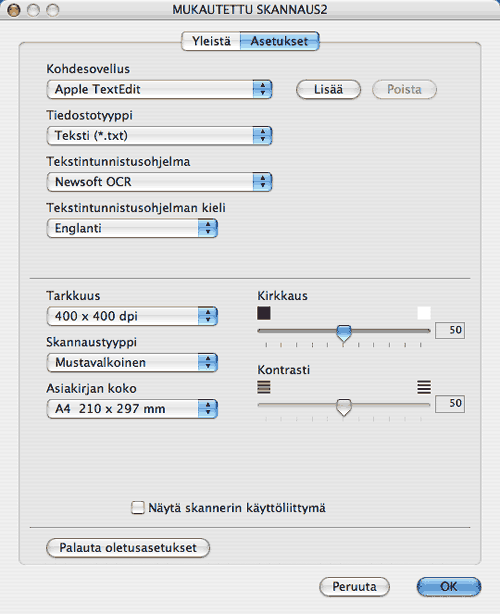
Task: Click the Lisää button
Action: tap(328, 89)
